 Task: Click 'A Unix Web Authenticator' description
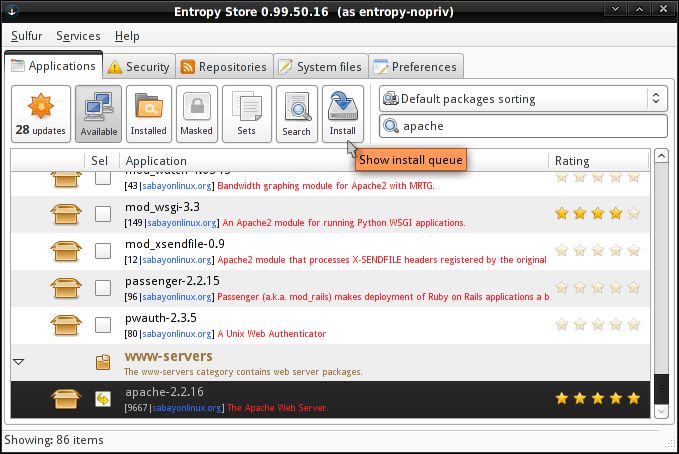tap(272, 334)
